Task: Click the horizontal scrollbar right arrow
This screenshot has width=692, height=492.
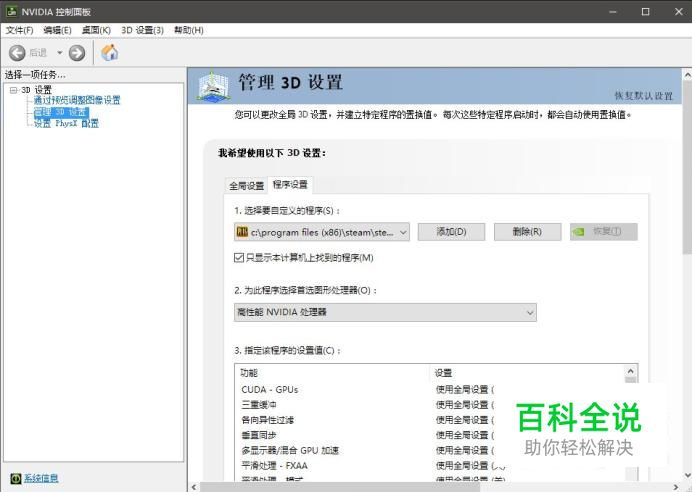Action: click(x=676, y=487)
